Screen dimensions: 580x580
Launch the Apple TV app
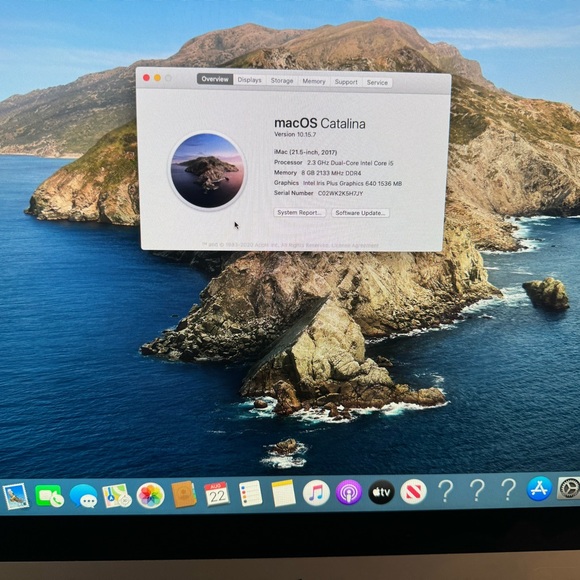pyautogui.click(x=381, y=492)
